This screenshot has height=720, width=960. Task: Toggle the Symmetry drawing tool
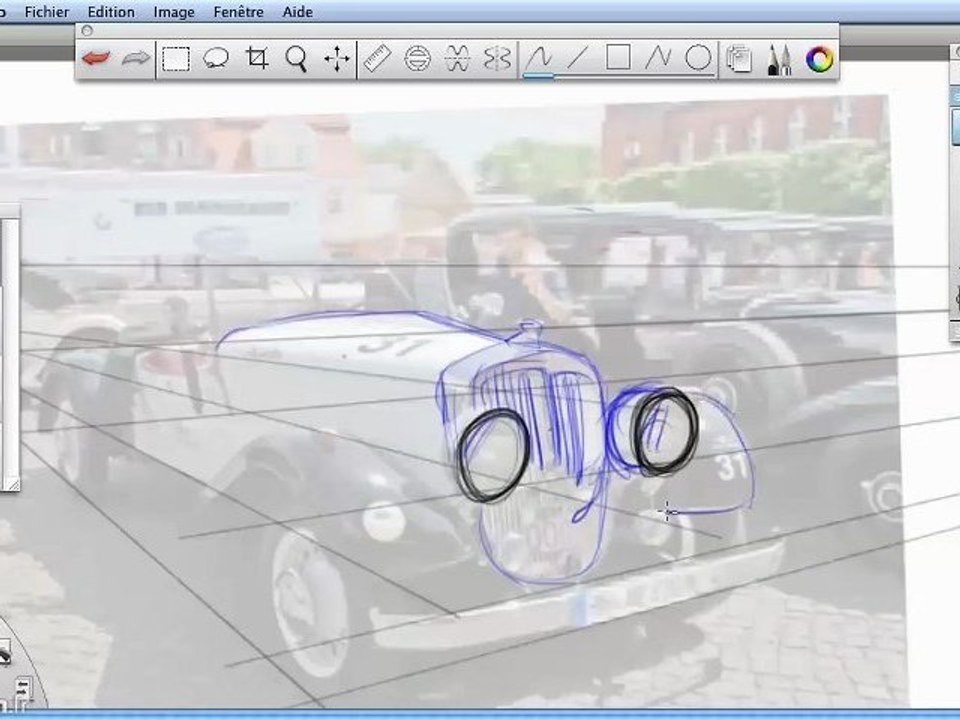coord(497,59)
